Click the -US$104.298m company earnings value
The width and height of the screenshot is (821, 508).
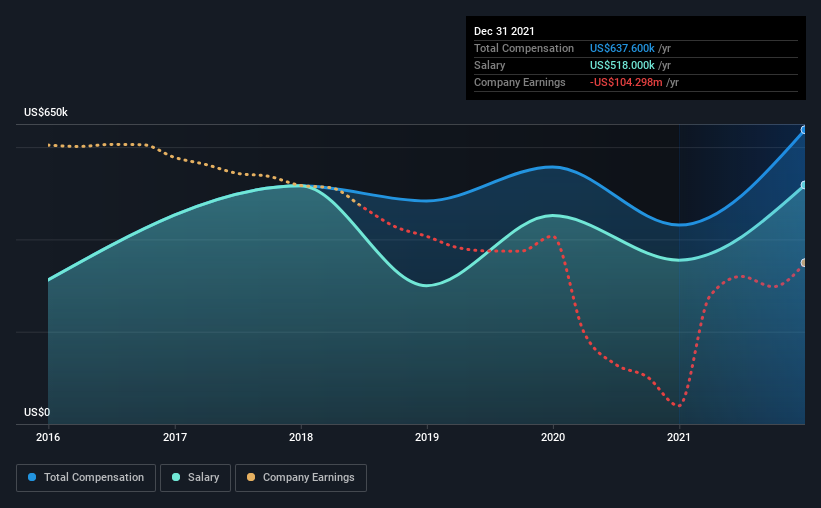[x=626, y=83]
